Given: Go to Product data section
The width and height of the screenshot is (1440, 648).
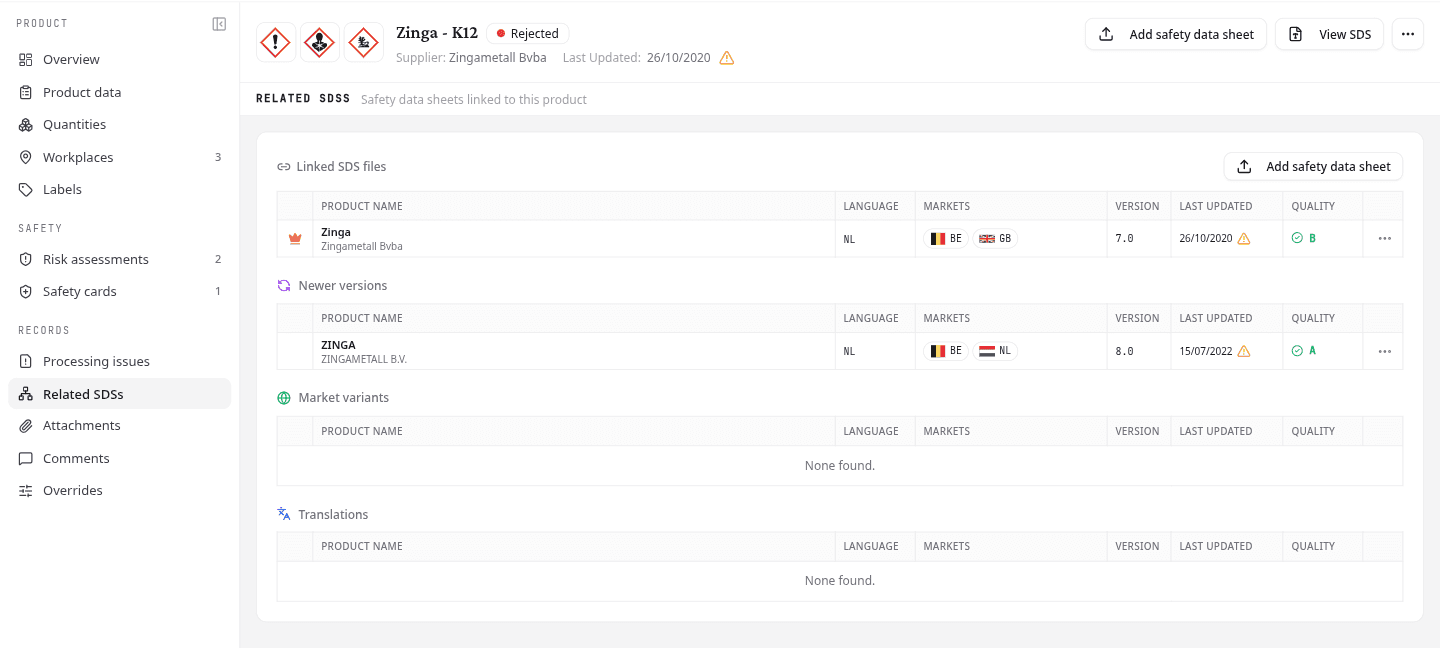Looking at the screenshot, I should click(120, 92).
